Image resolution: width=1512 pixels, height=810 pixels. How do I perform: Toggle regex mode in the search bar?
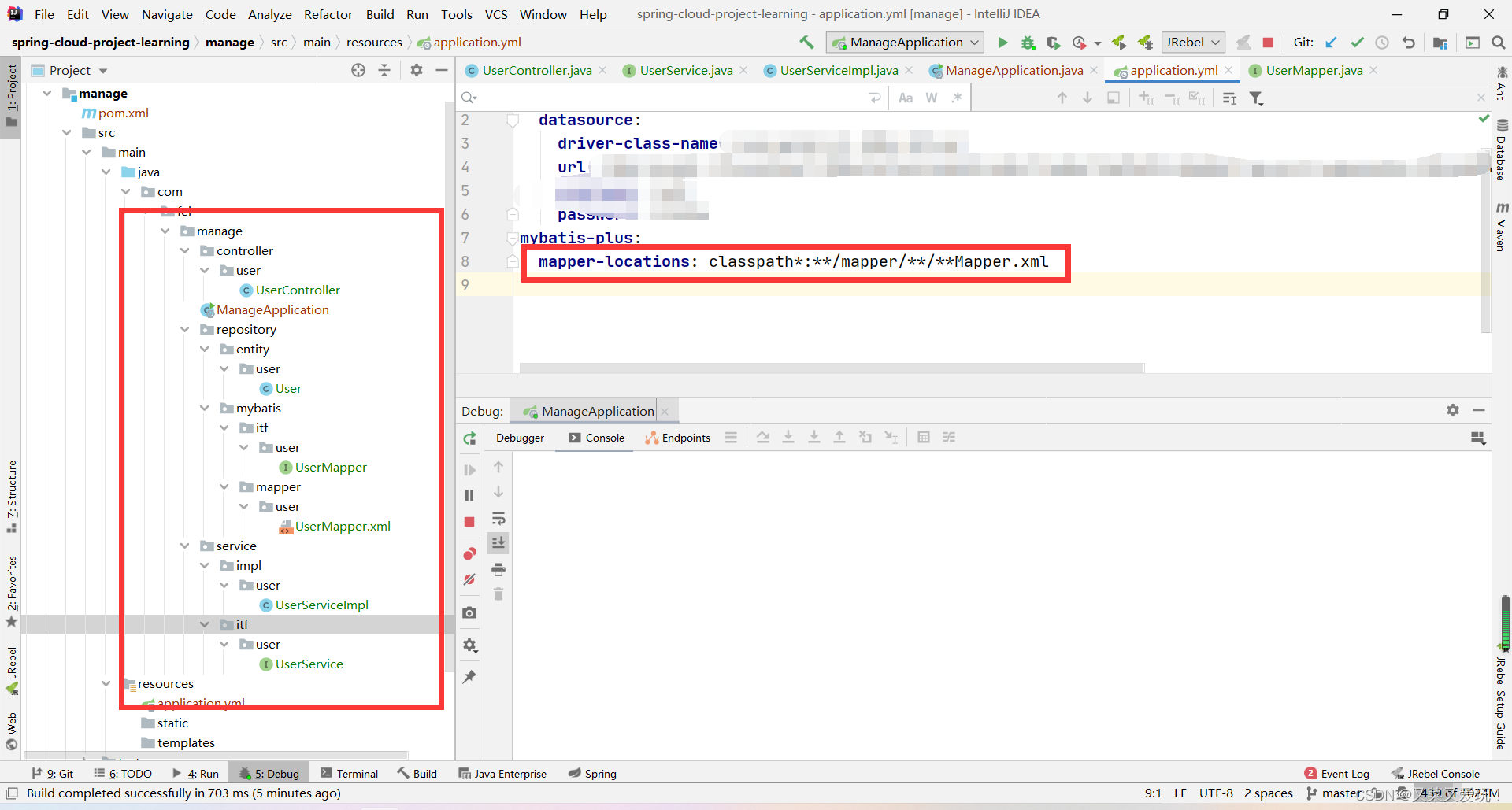[957, 98]
